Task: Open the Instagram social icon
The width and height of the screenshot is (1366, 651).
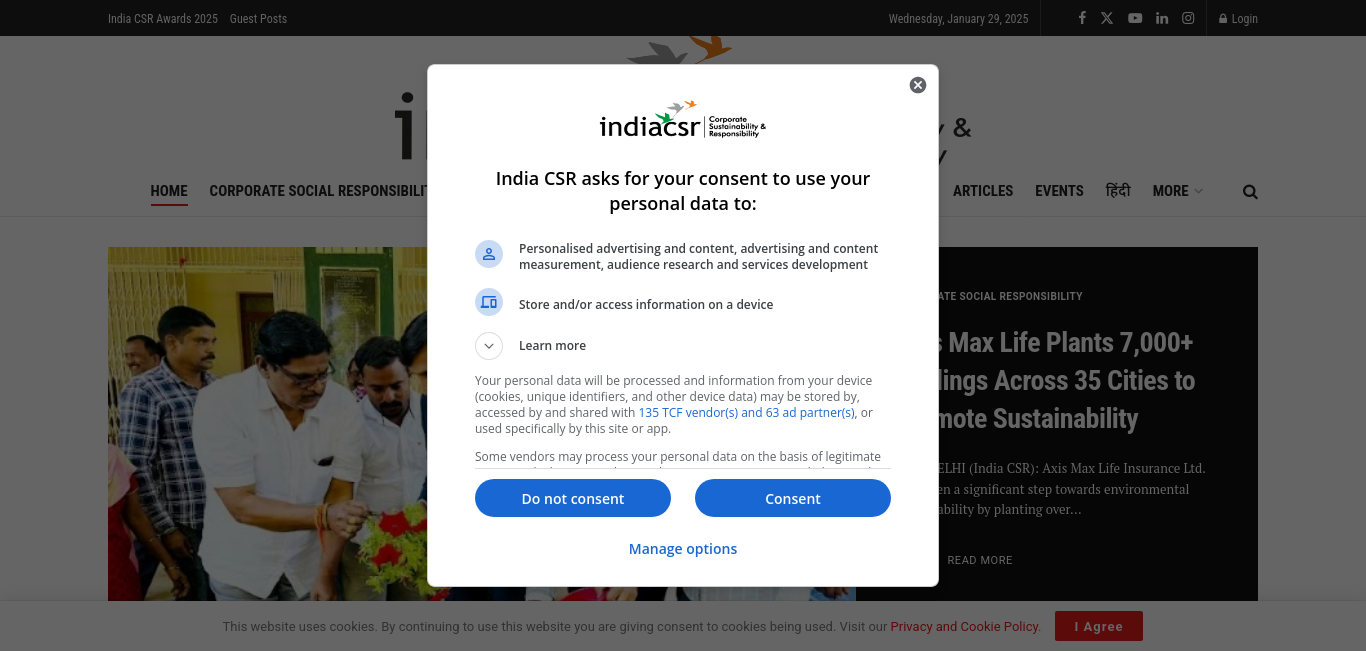Action: 1188,18
